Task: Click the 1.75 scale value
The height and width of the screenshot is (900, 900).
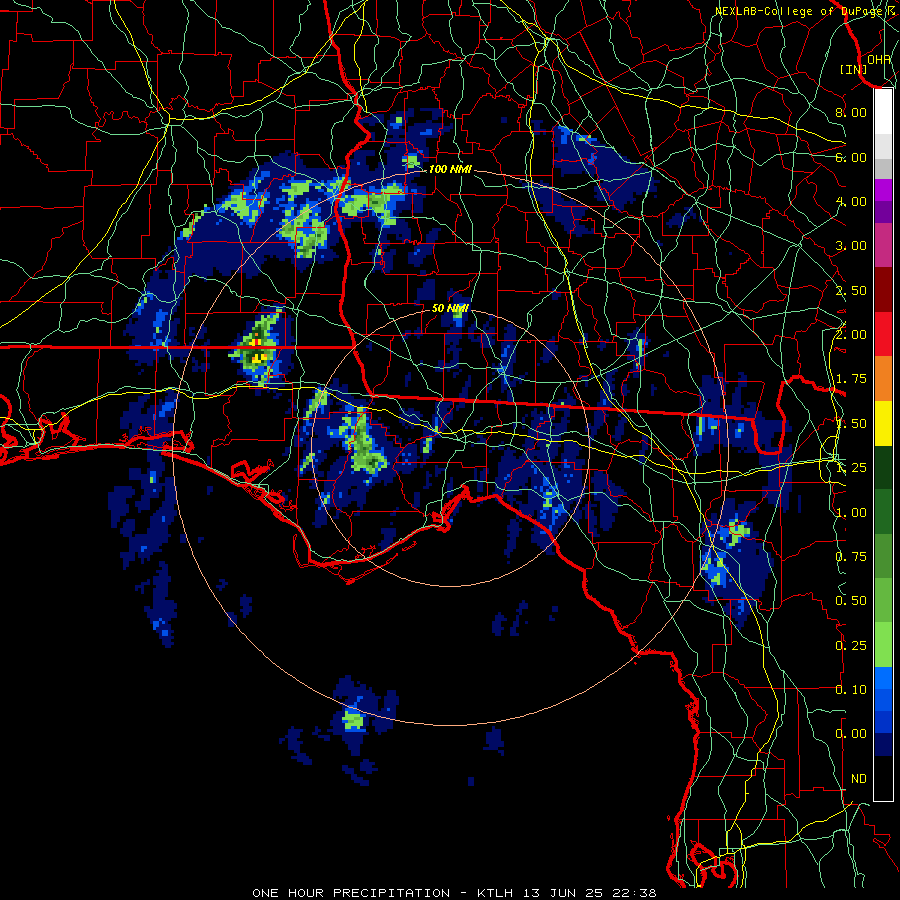Action: pyautogui.click(x=851, y=379)
